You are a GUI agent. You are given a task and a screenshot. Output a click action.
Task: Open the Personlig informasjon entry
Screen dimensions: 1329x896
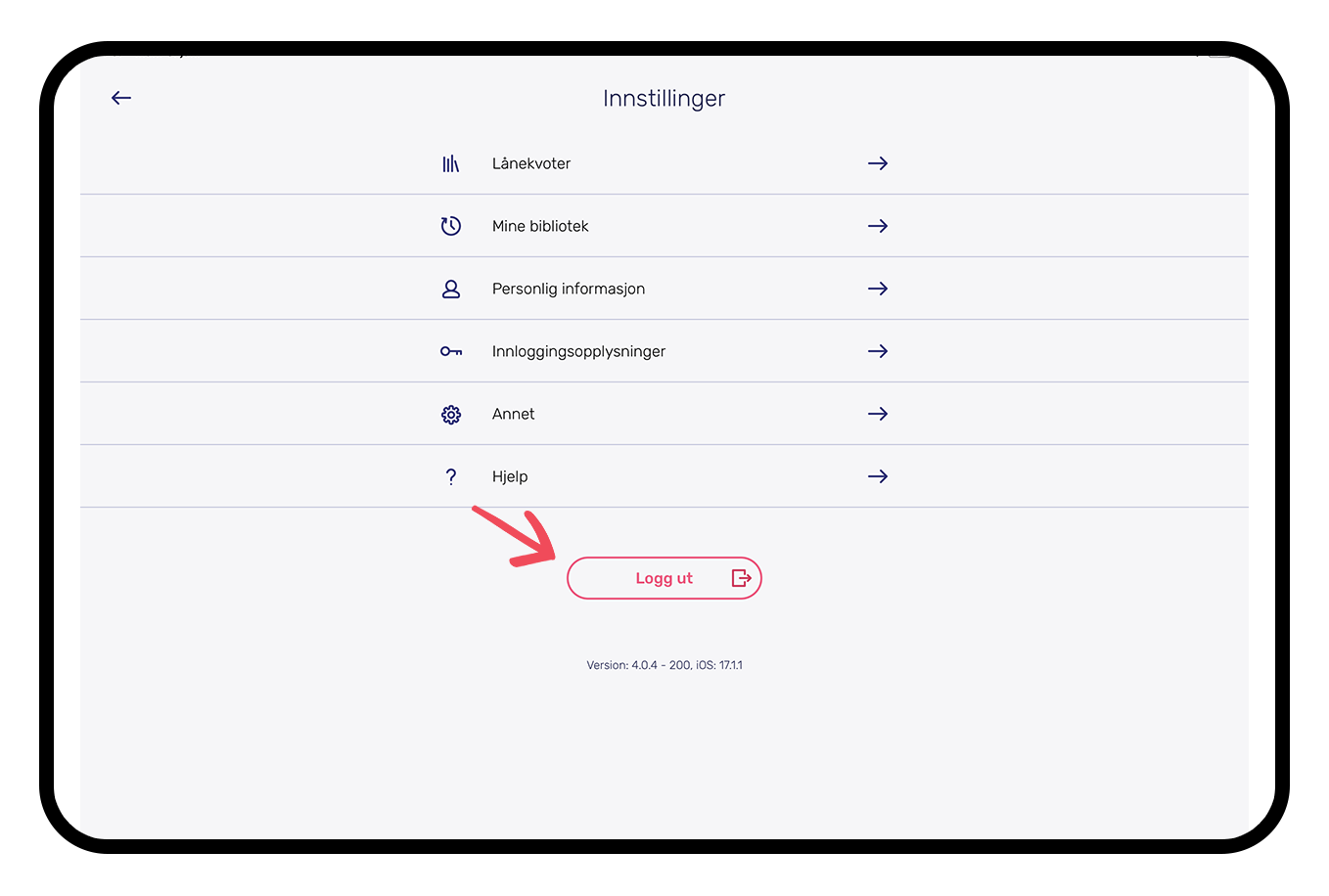tap(664, 289)
